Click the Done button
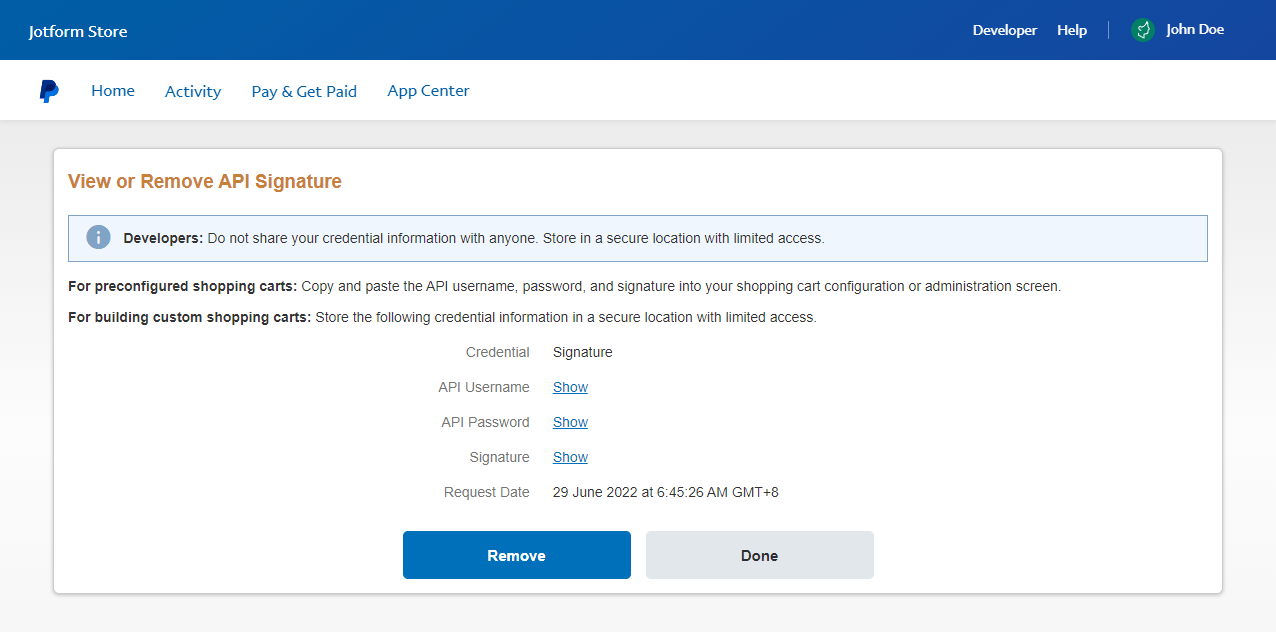The height and width of the screenshot is (632, 1276). [x=759, y=555]
